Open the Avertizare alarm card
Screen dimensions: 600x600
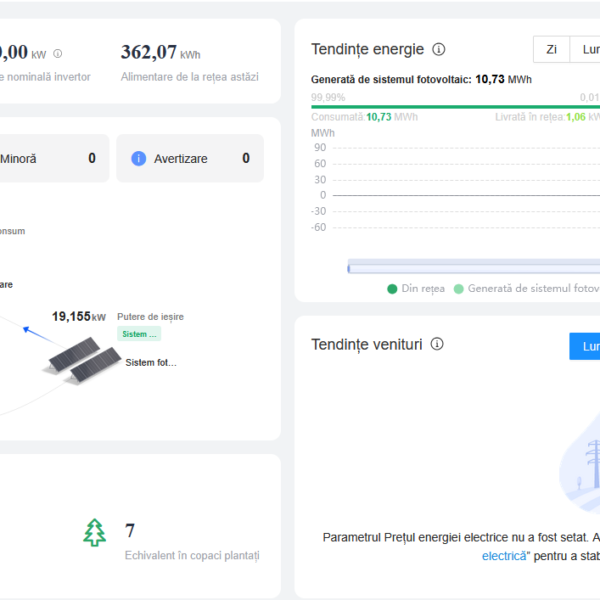click(x=190, y=158)
